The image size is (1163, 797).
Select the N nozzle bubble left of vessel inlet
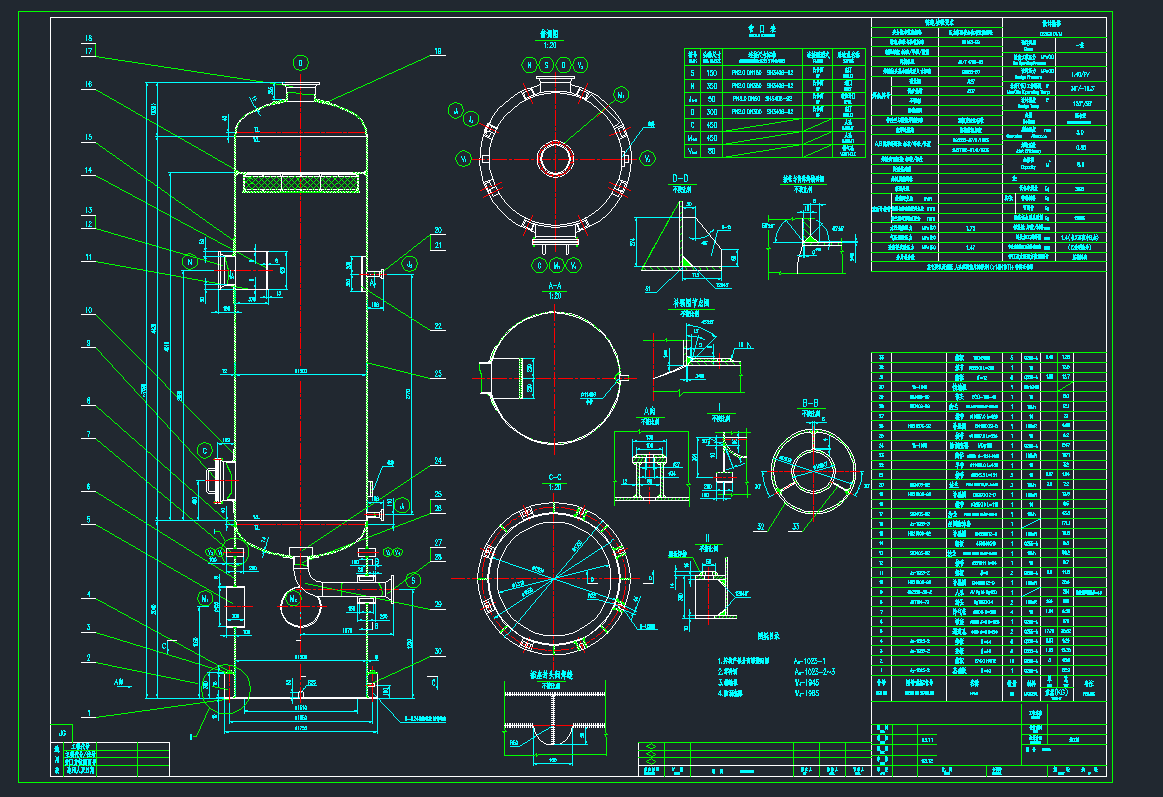[x=190, y=262]
